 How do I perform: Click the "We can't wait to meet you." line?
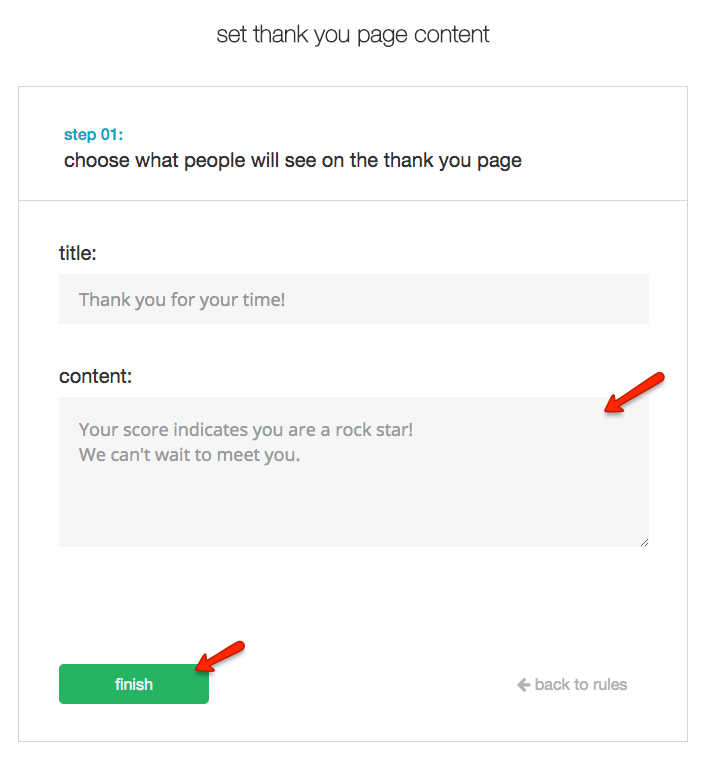[189, 455]
